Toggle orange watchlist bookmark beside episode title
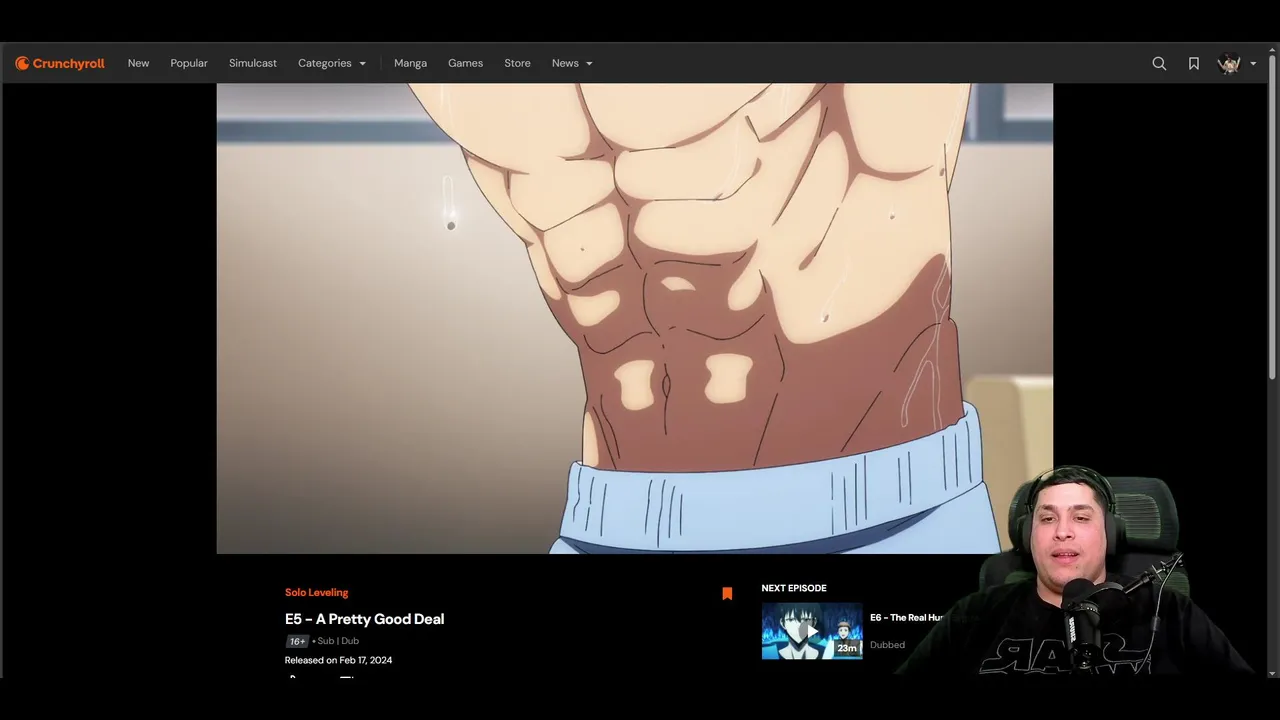 click(x=727, y=593)
